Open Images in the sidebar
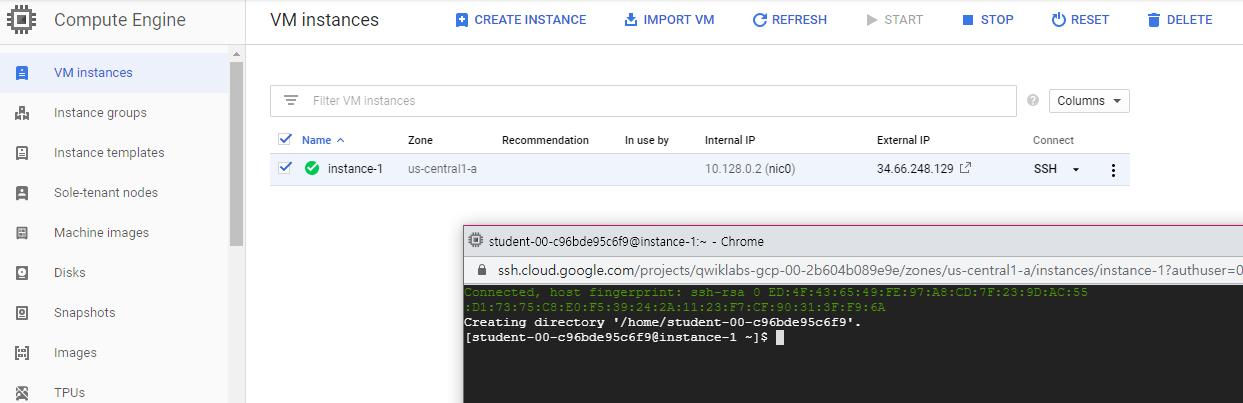Image resolution: width=1243 pixels, height=403 pixels. [x=75, y=353]
